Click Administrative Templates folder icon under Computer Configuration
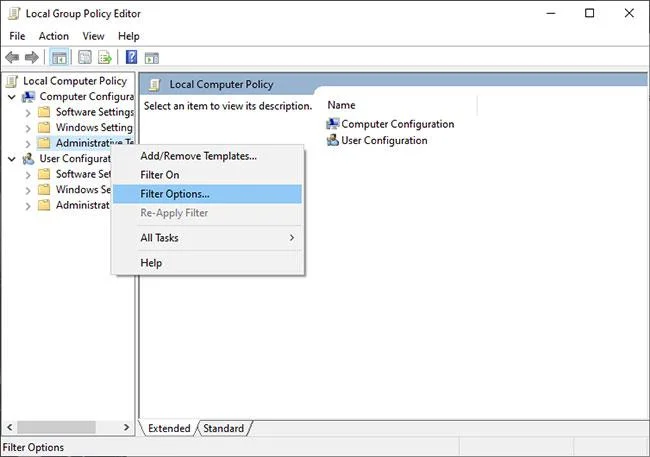This screenshot has height=457, width=650. (x=44, y=143)
